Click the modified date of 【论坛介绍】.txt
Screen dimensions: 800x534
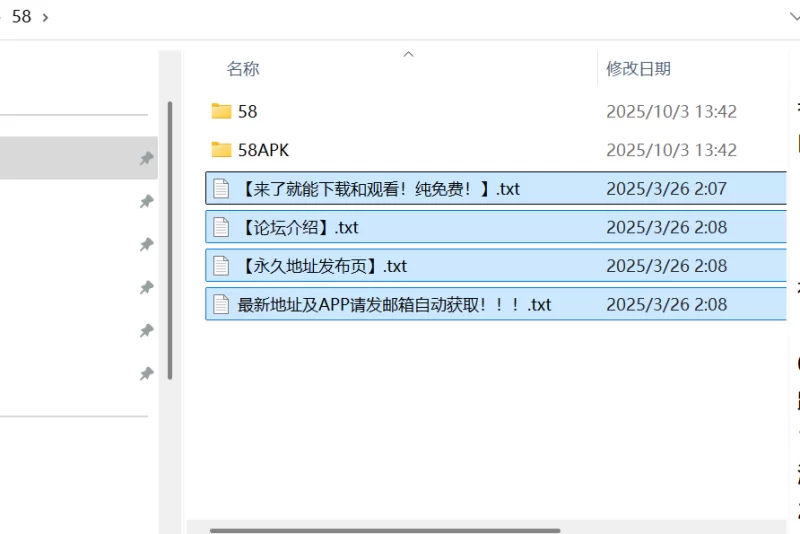pyautogui.click(x=666, y=227)
